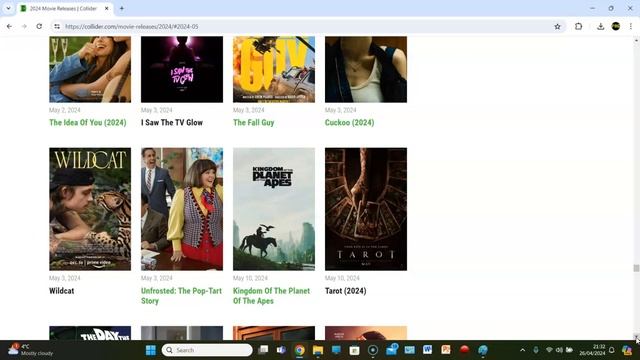Open PowerPoint from taskbar
This screenshot has height=360, width=640.
click(446, 350)
